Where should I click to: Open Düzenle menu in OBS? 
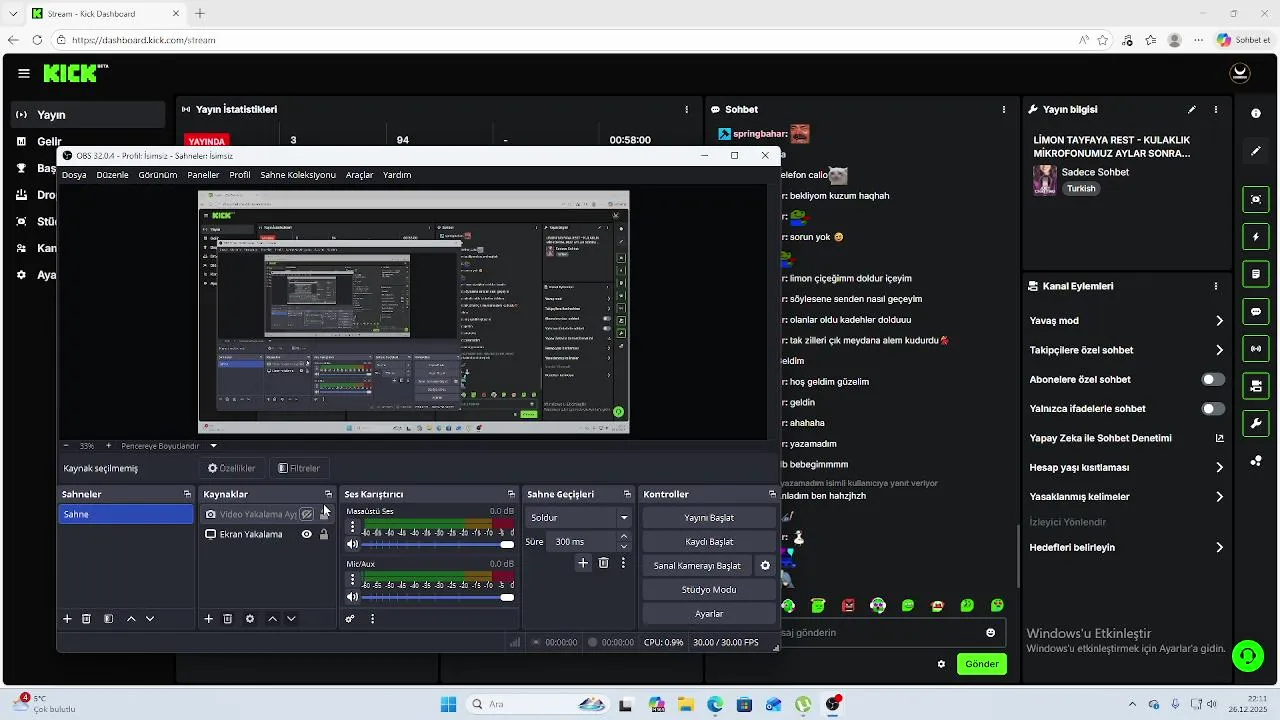coord(112,175)
